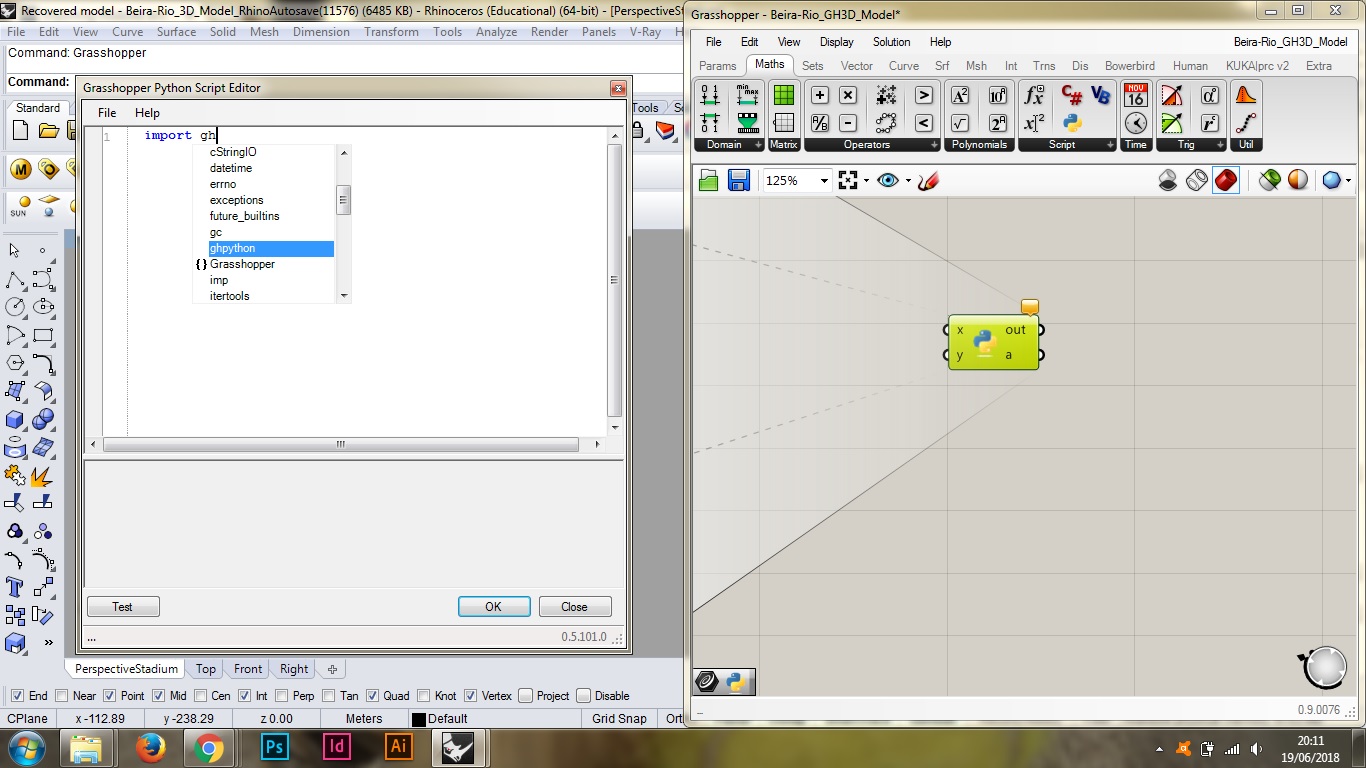This screenshot has height=768, width=1366.
Task: Select the Text object tool in Rhino
Action: [15, 587]
